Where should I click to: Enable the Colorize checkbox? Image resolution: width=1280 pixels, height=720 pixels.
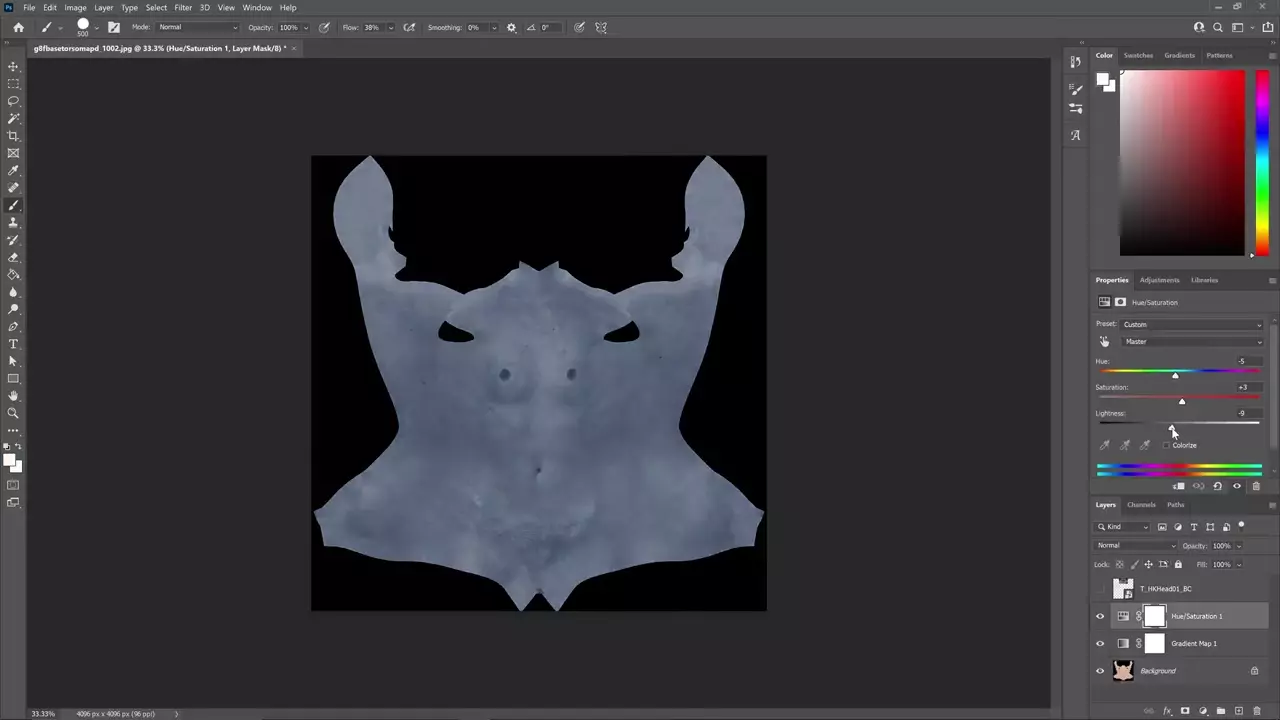pyautogui.click(x=1167, y=445)
